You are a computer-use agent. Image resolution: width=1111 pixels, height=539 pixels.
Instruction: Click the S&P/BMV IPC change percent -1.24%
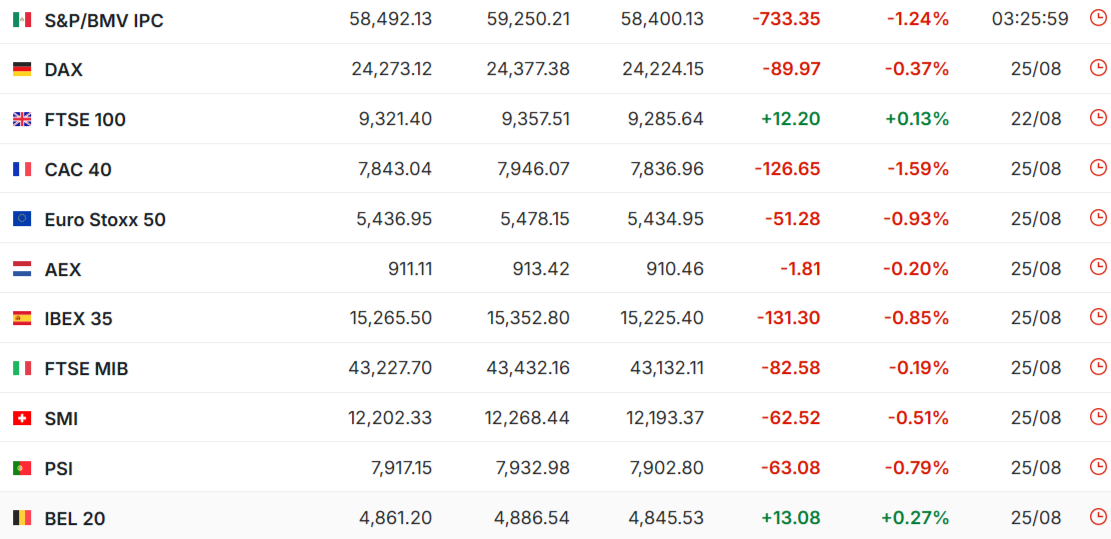point(918,19)
